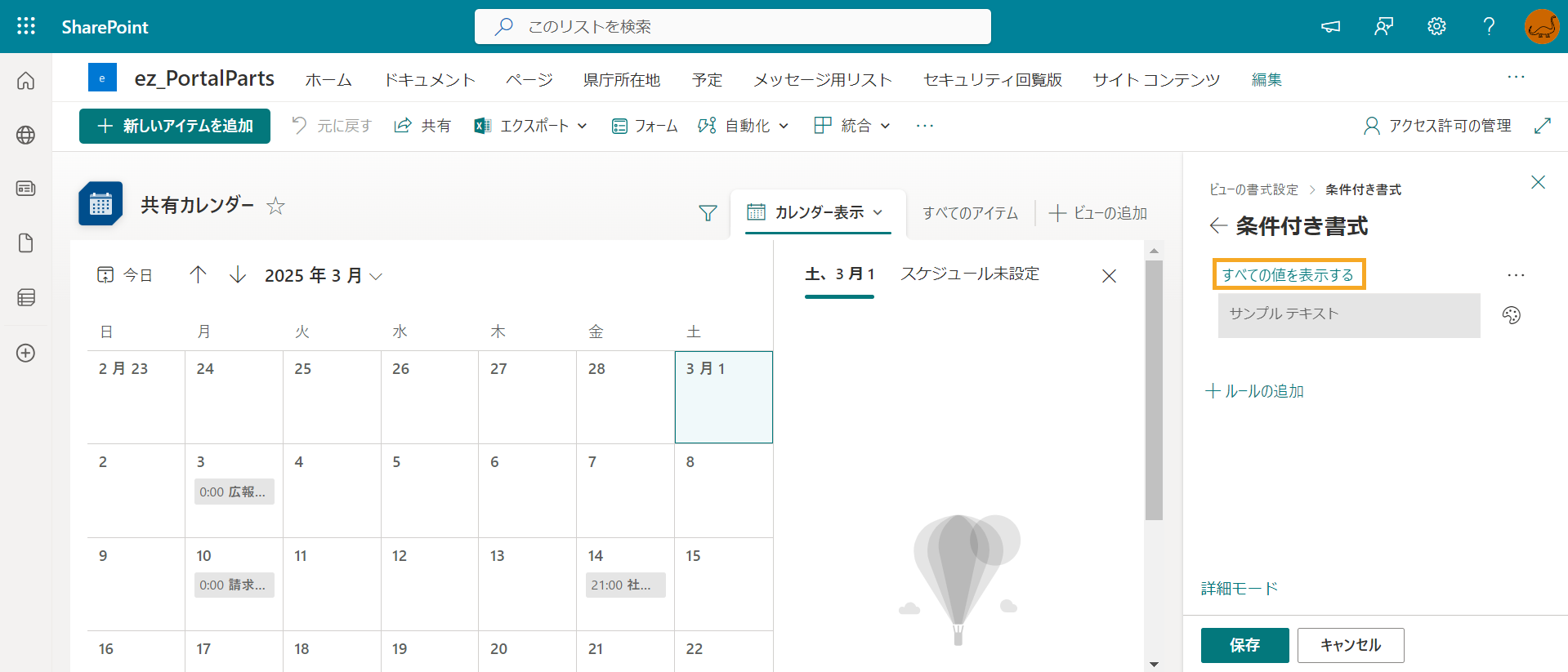Open the セキュリティ回覧版 navigation item
1568x672 pixels.
click(x=993, y=79)
